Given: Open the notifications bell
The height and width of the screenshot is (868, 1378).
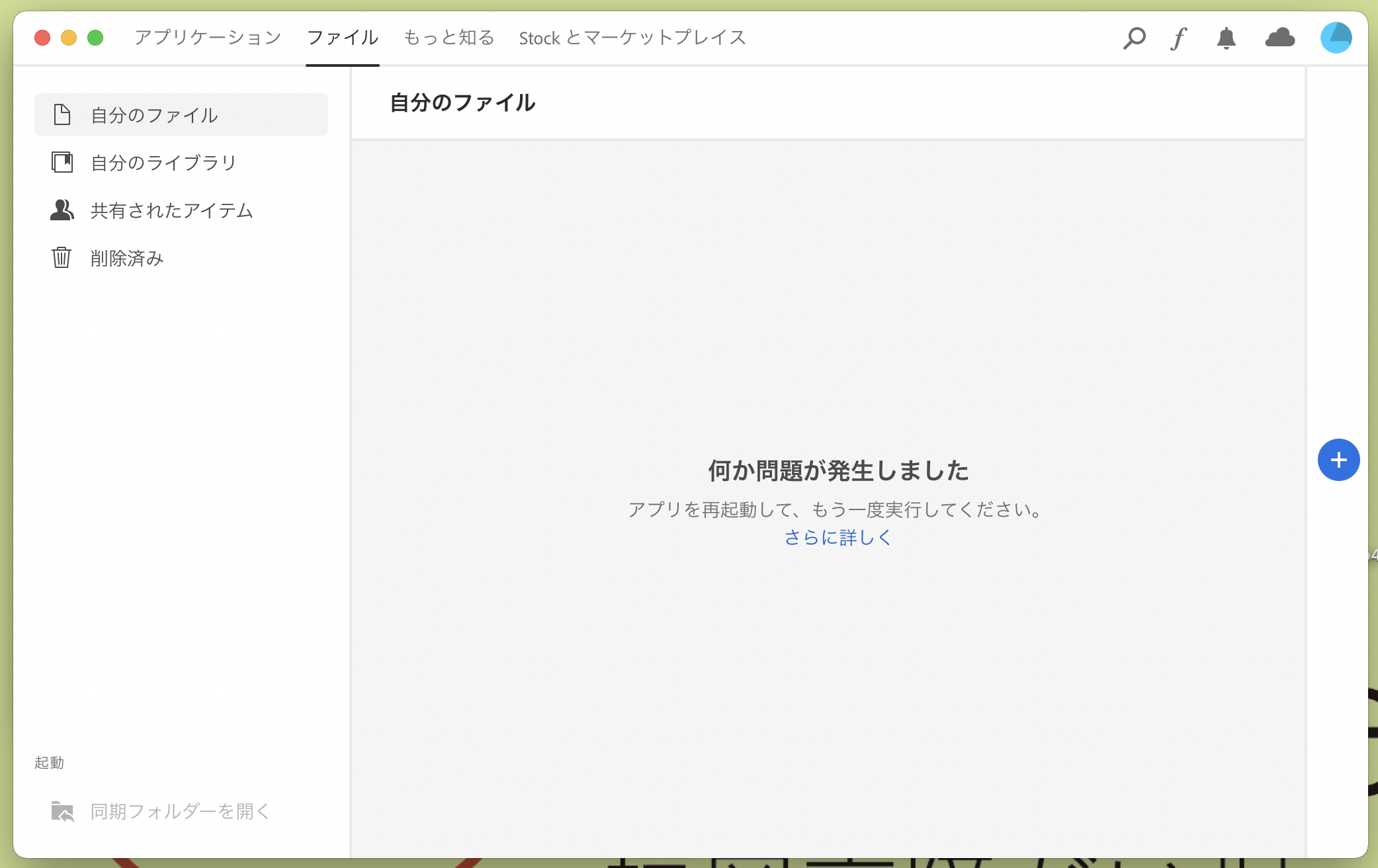Looking at the screenshot, I should (1226, 38).
